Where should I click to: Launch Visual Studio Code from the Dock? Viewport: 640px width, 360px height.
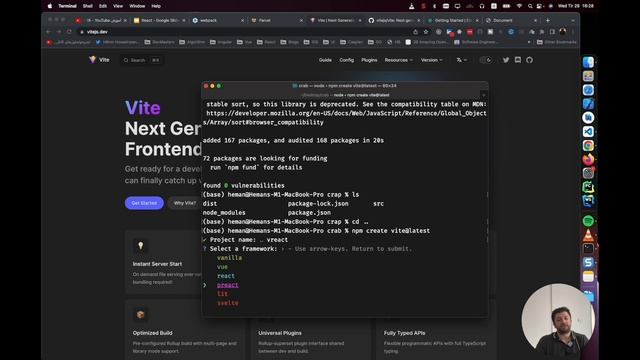coord(588,131)
